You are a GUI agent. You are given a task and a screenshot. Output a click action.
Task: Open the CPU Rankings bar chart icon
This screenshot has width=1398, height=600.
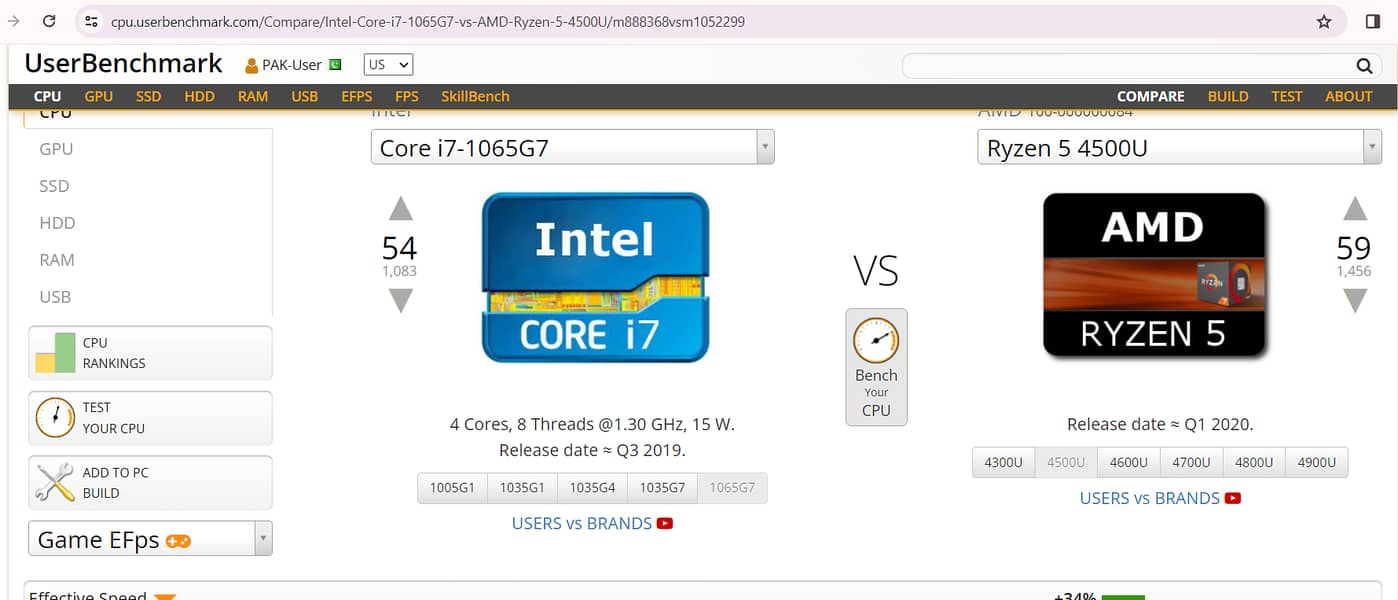pos(55,353)
